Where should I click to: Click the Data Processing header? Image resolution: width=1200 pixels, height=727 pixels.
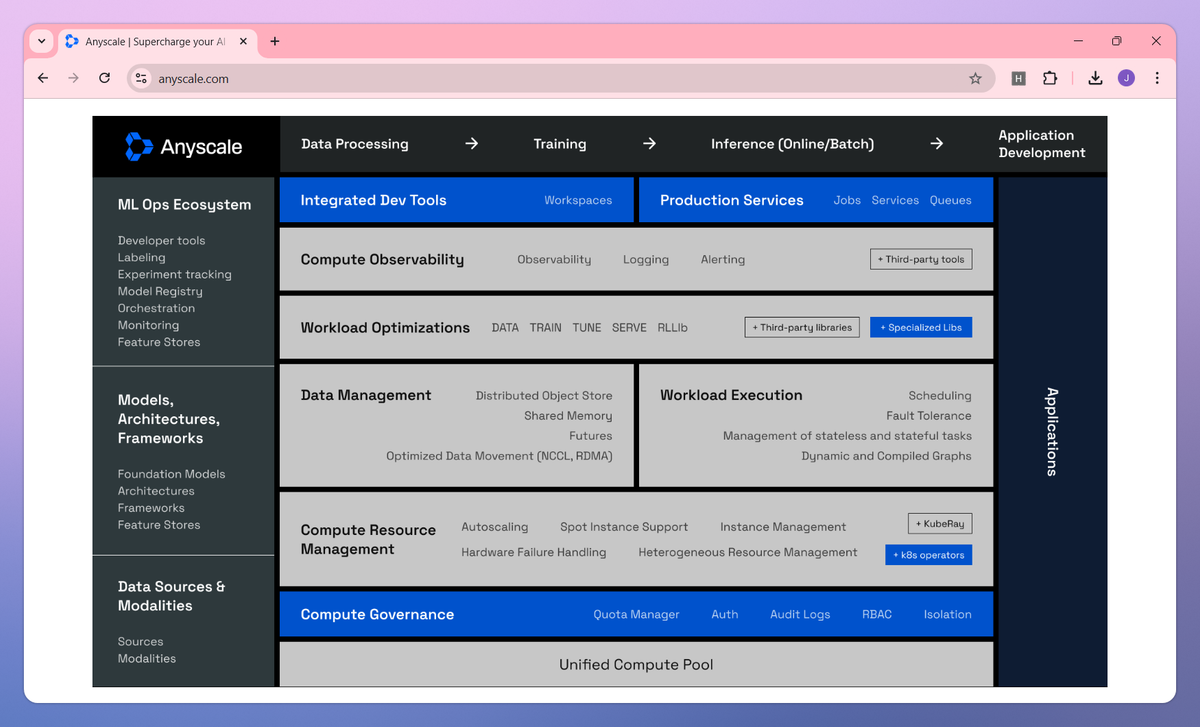click(355, 144)
